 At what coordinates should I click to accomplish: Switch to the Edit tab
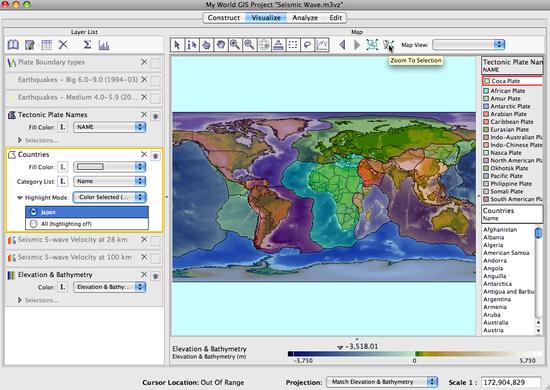click(x=335, y=18)
